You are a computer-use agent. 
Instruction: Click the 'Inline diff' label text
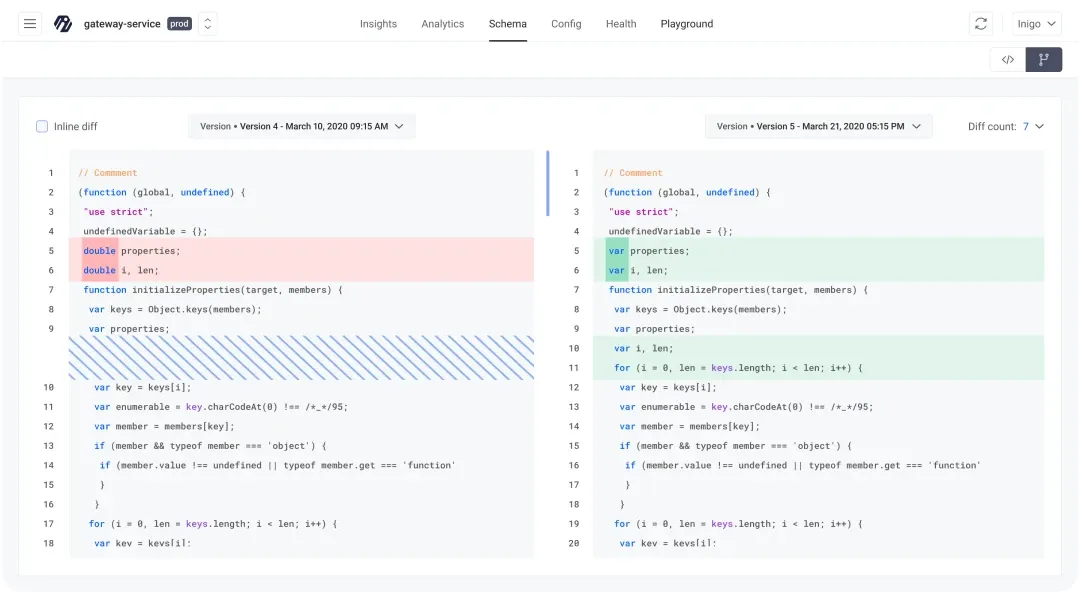click(x=76, y=126)
